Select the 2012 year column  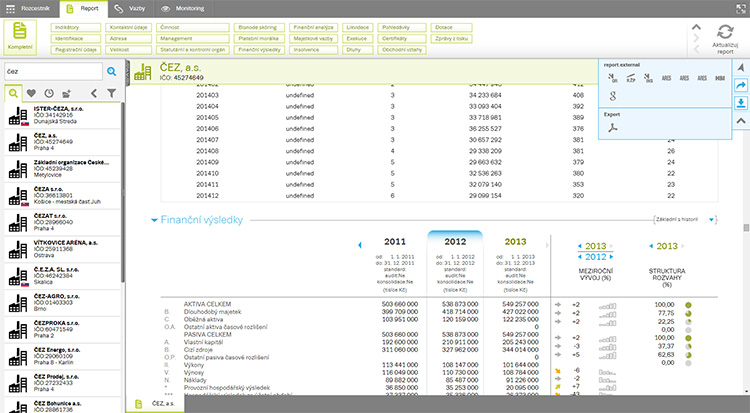coord(455,242)
